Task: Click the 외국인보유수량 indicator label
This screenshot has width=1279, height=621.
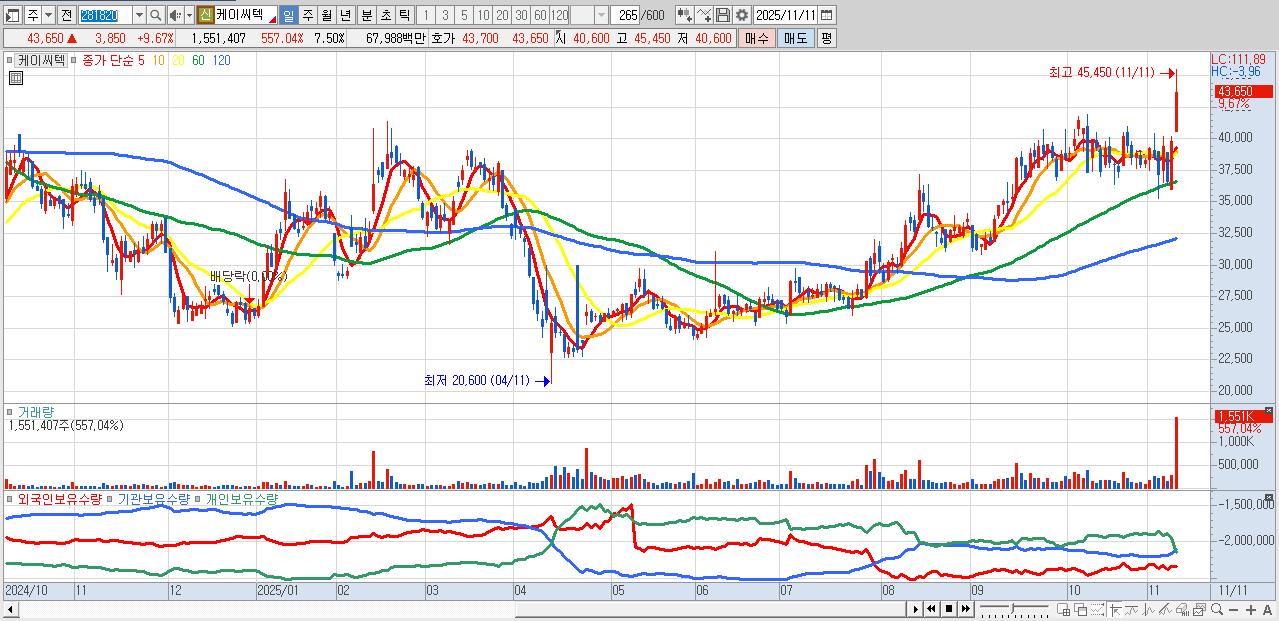Action: pos(60,498)
